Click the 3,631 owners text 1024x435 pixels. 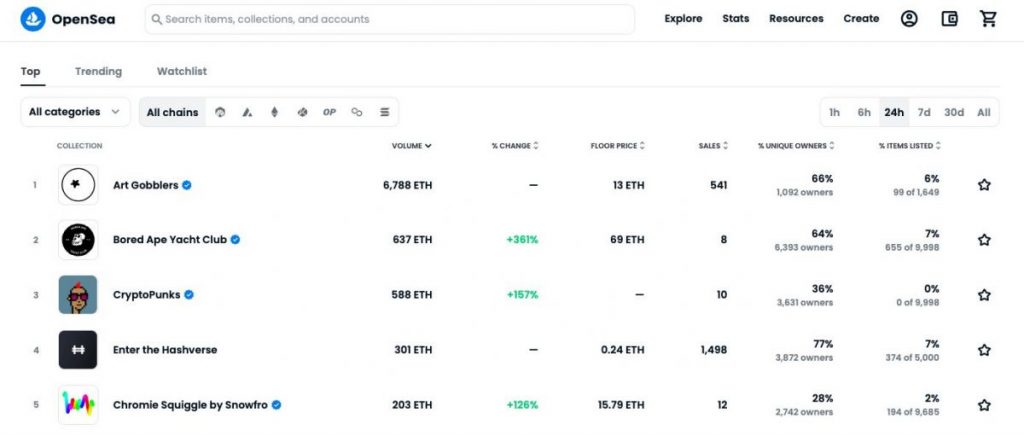805,302
